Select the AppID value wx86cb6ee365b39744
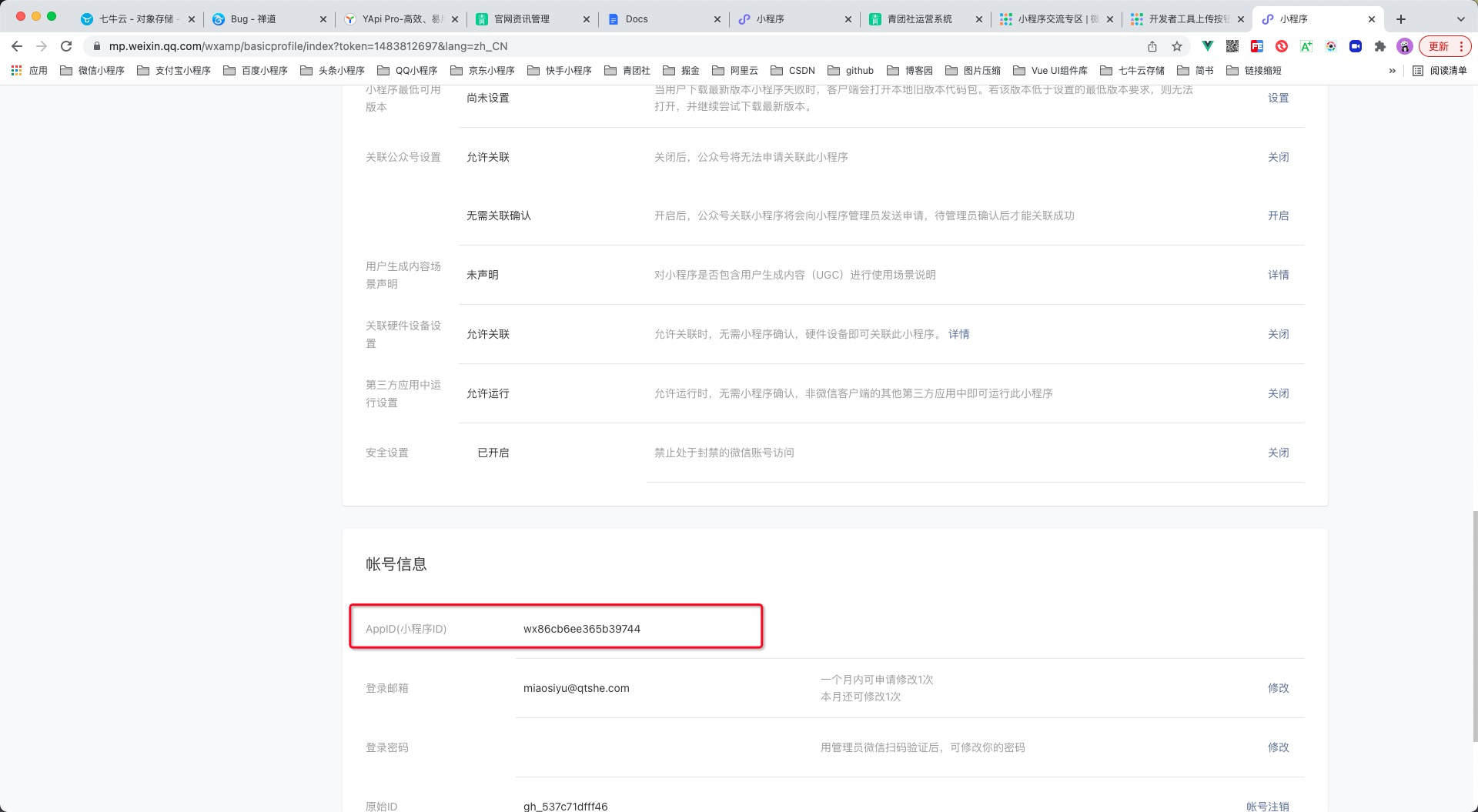Image resolution: width=1478 pixels, height=812 pixels. [x=582, y=629]
